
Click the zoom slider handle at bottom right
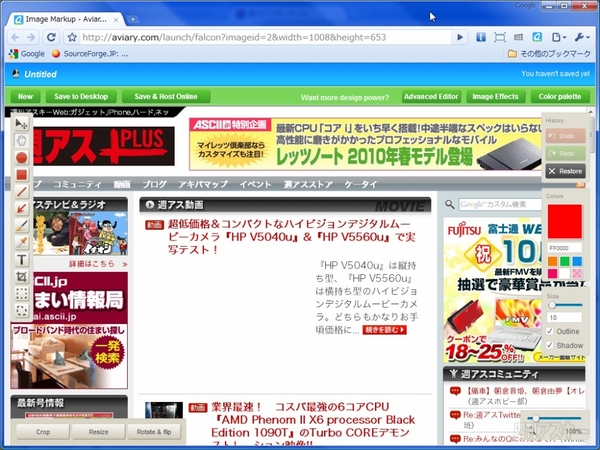[536, 418]
